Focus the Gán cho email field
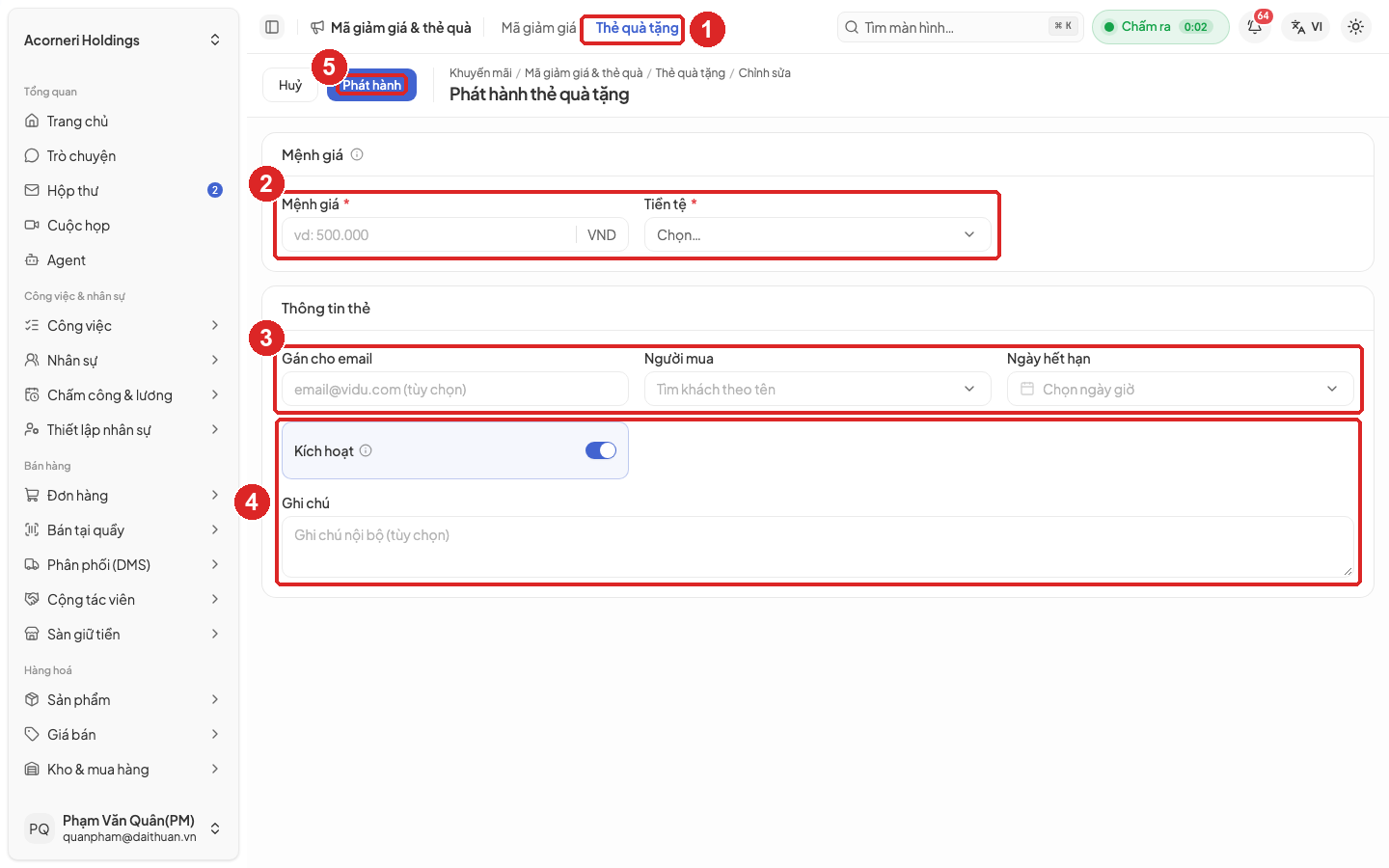Viewport: 1389px width, 868px height. pos(454,389)
